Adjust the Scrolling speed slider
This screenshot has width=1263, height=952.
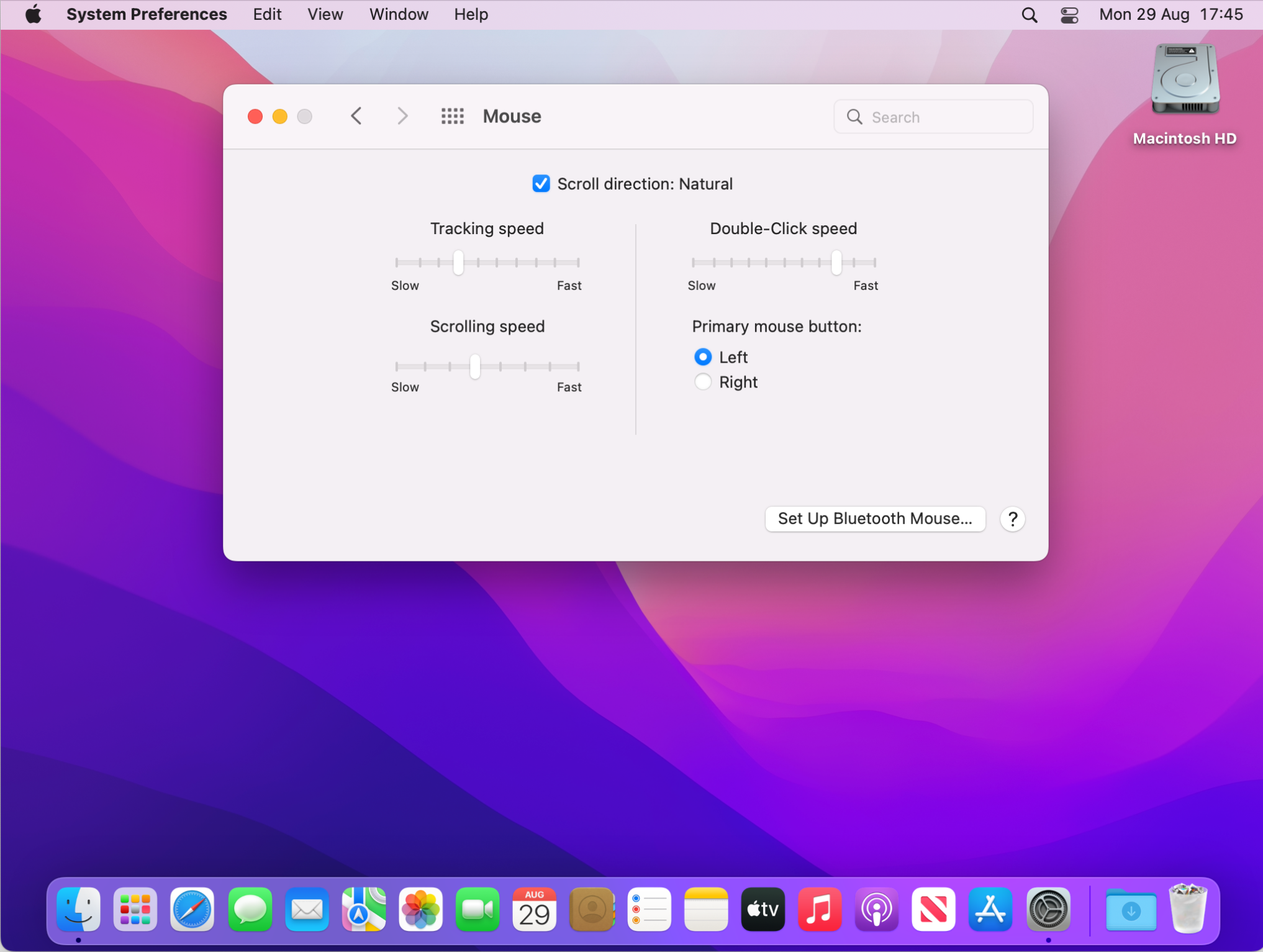point(475,366)
